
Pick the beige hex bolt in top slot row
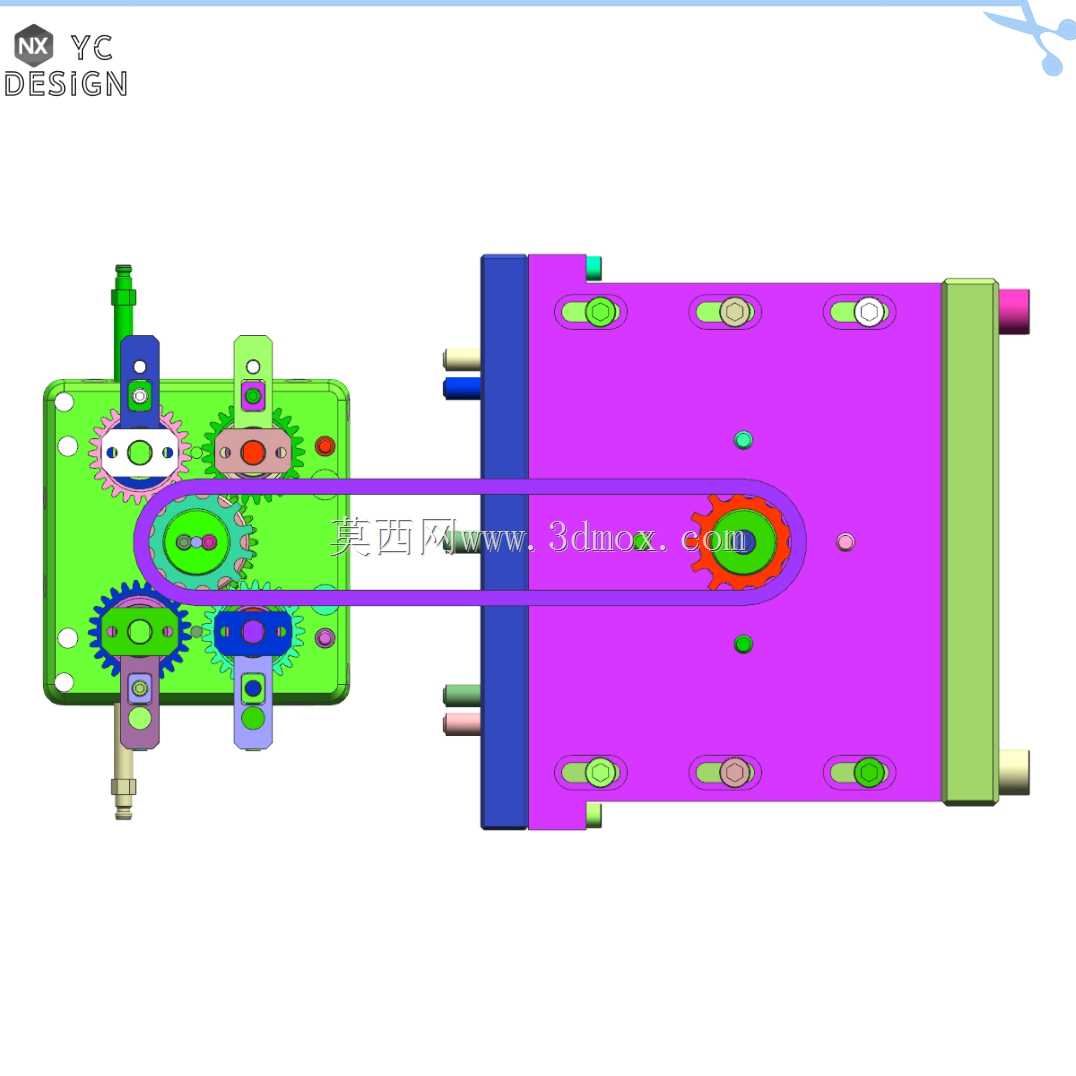pos(734,312)
